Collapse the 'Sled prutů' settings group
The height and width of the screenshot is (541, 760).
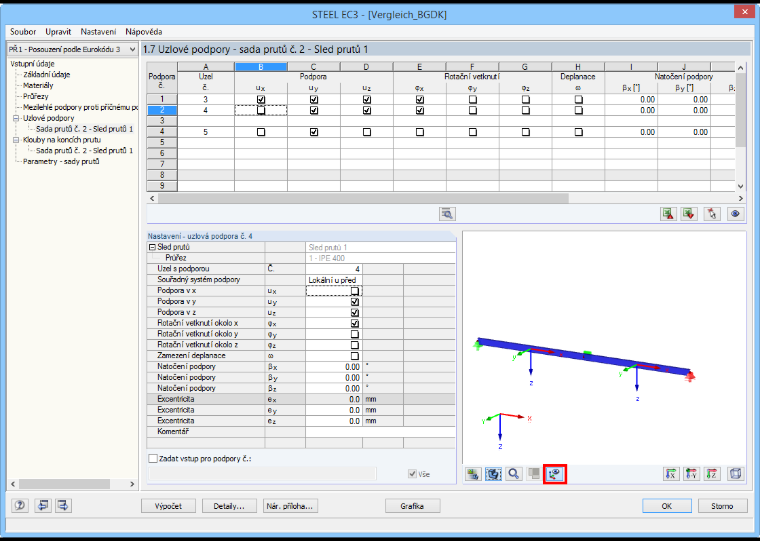click(152, 247)
